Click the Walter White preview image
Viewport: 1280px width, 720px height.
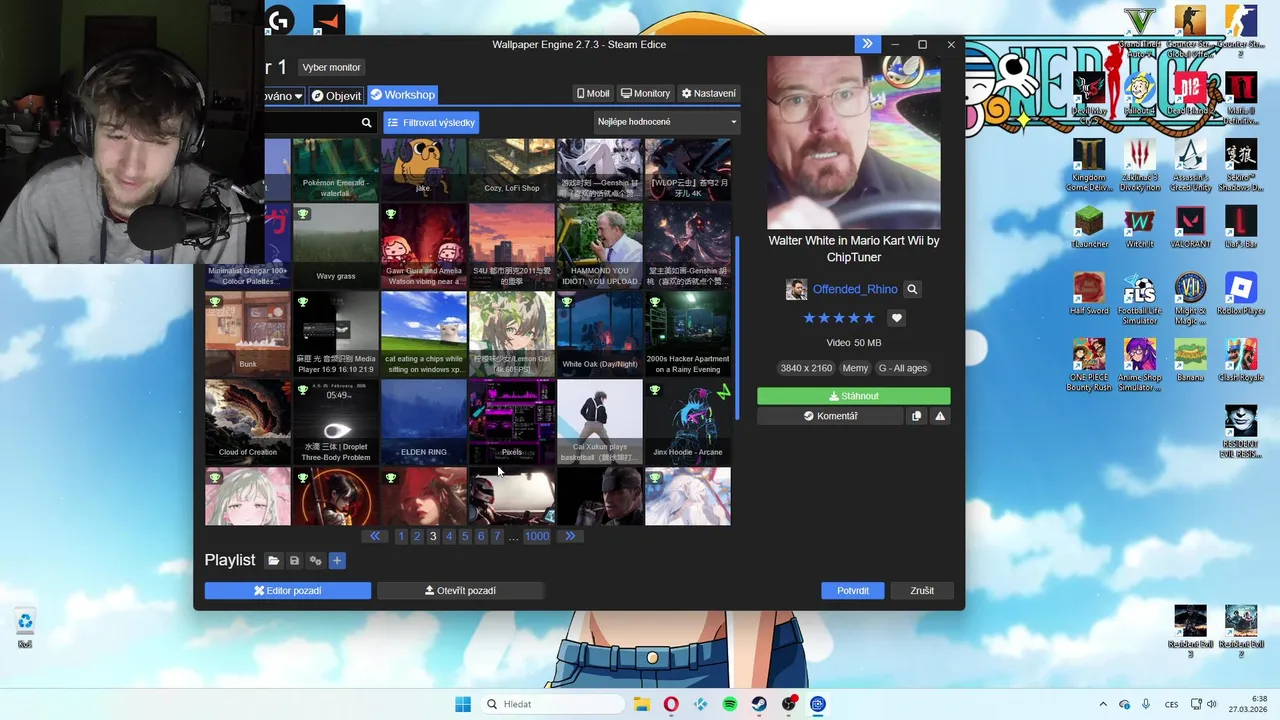854,143
